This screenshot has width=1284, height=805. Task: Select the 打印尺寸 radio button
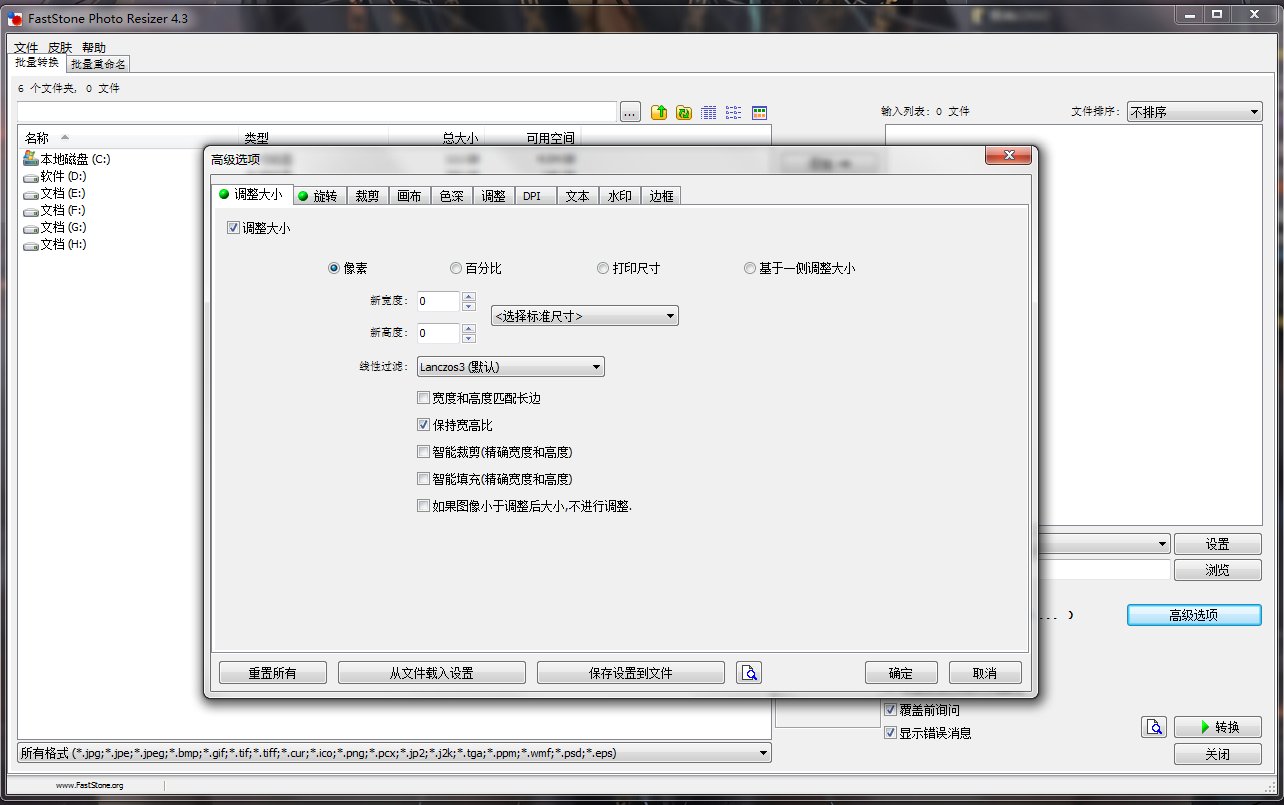click(x=603, y=268)
